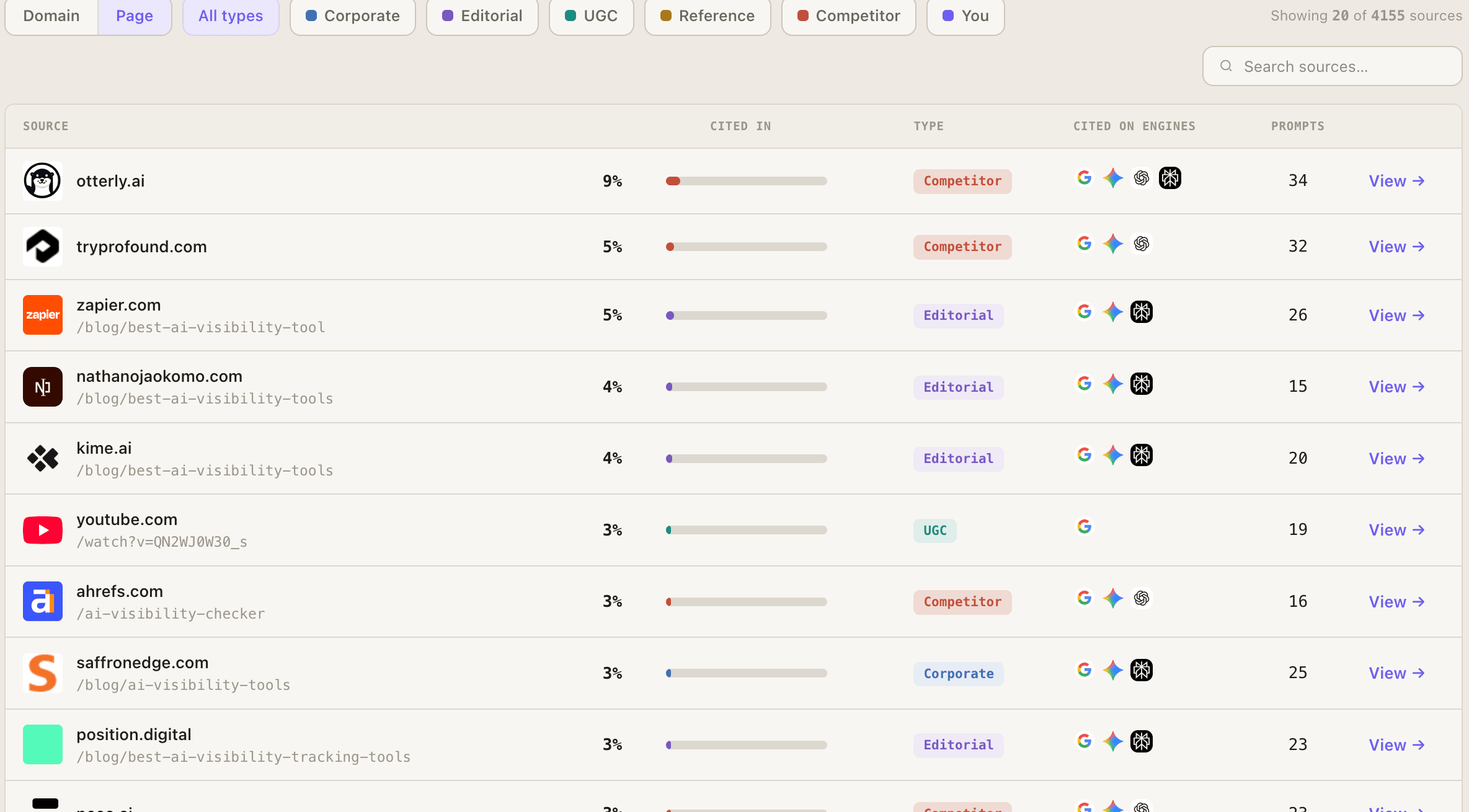Viewport: 1469px width, 812px height.
Task: Click the nathanojaokomo.com site icon
Action: click(42, 387)
